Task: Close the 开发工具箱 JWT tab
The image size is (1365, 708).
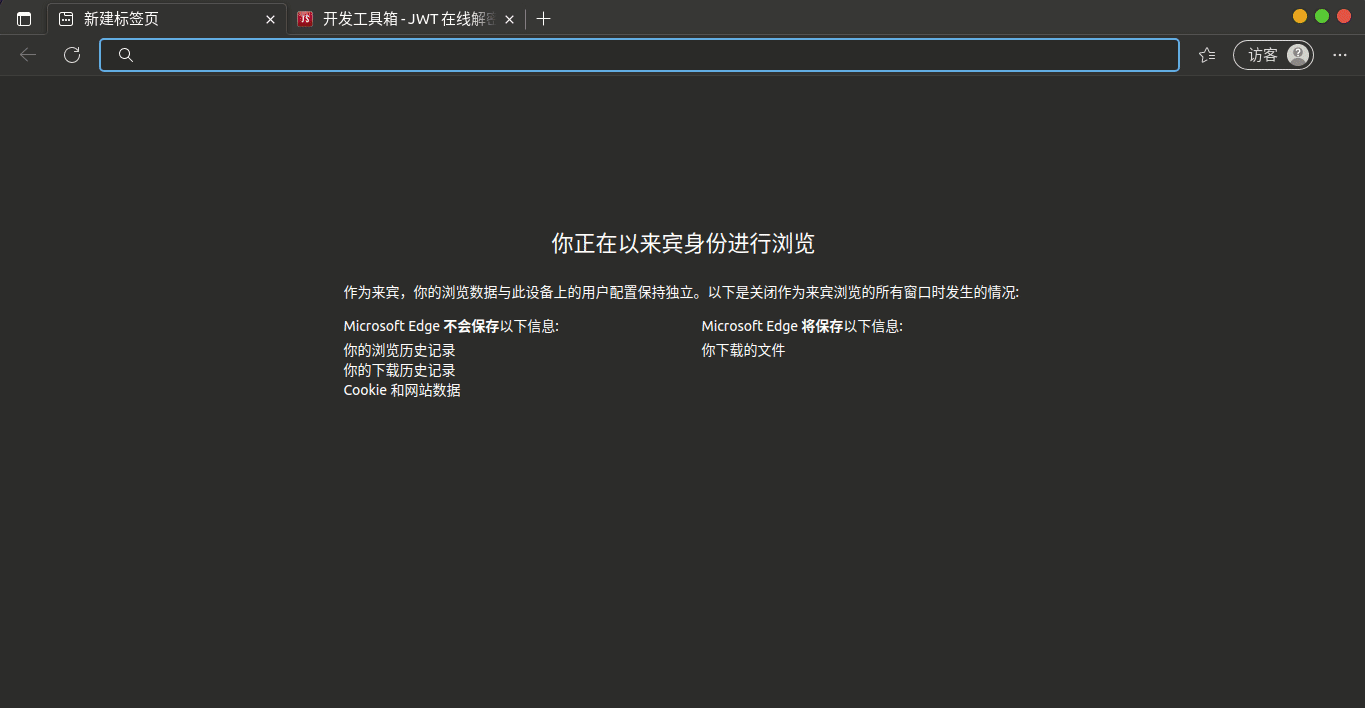Action: point(509,19)
